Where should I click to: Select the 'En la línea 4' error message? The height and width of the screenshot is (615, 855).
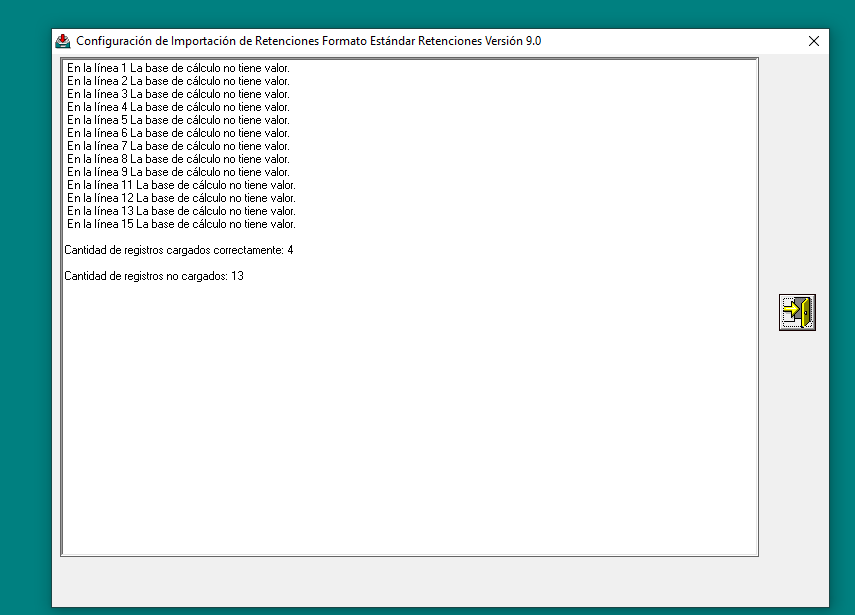tap(178, 107)
